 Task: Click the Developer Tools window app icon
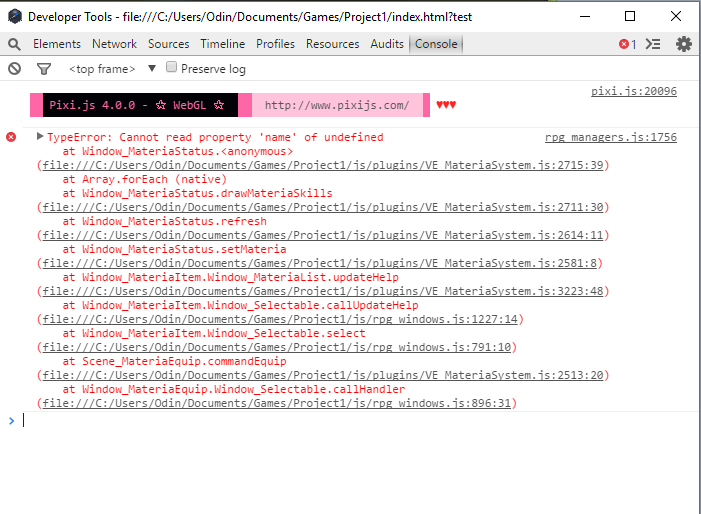click(x=15, y=17)
